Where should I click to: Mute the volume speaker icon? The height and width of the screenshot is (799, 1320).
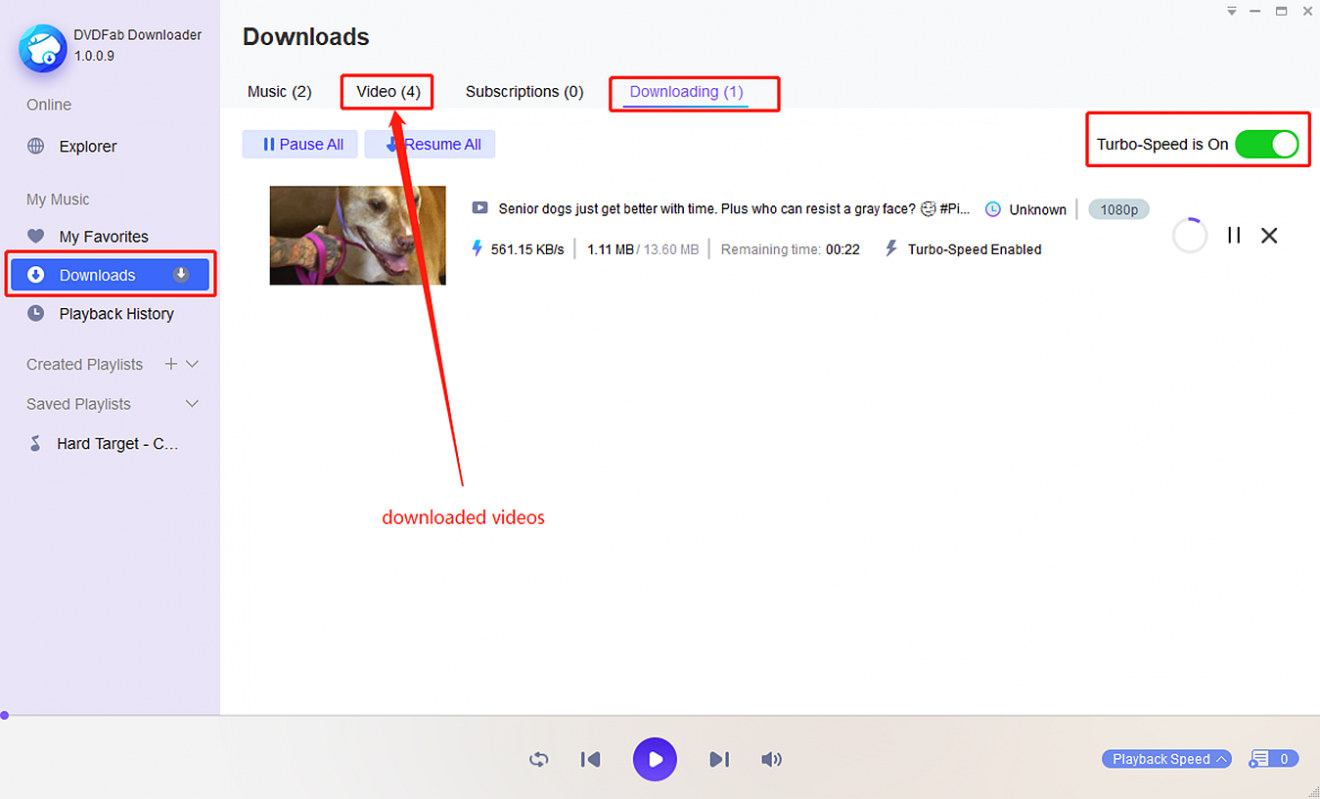pyautogui.click(x=771, y=759)
